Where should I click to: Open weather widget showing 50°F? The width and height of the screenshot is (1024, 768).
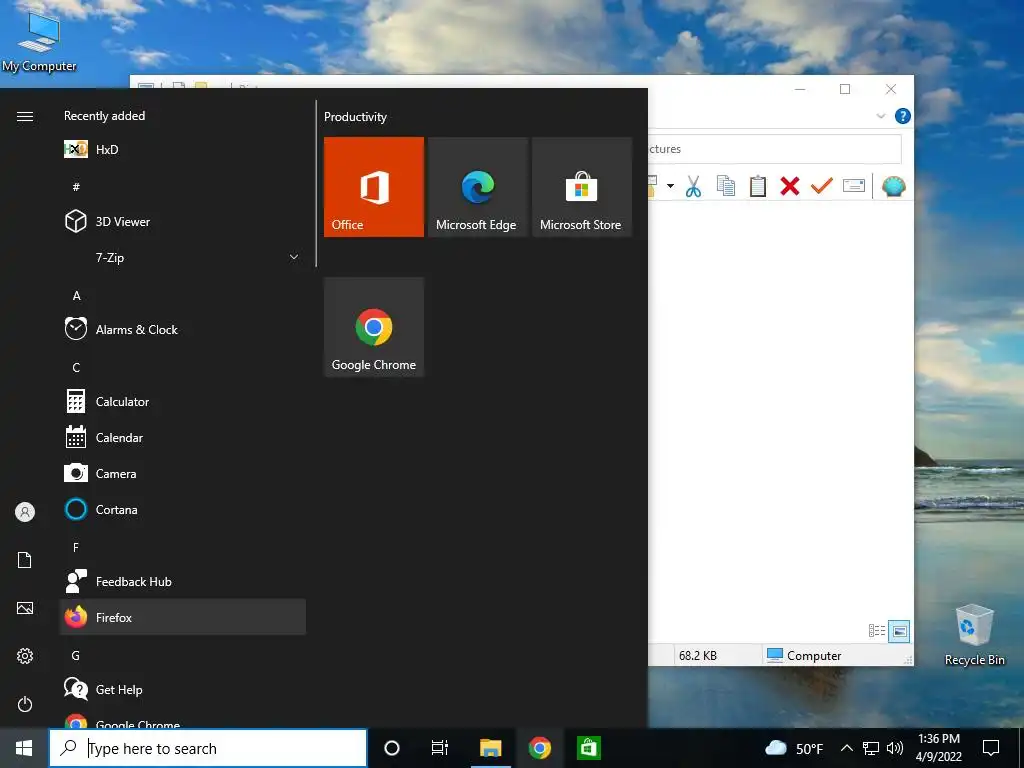(x=793, y=748)
